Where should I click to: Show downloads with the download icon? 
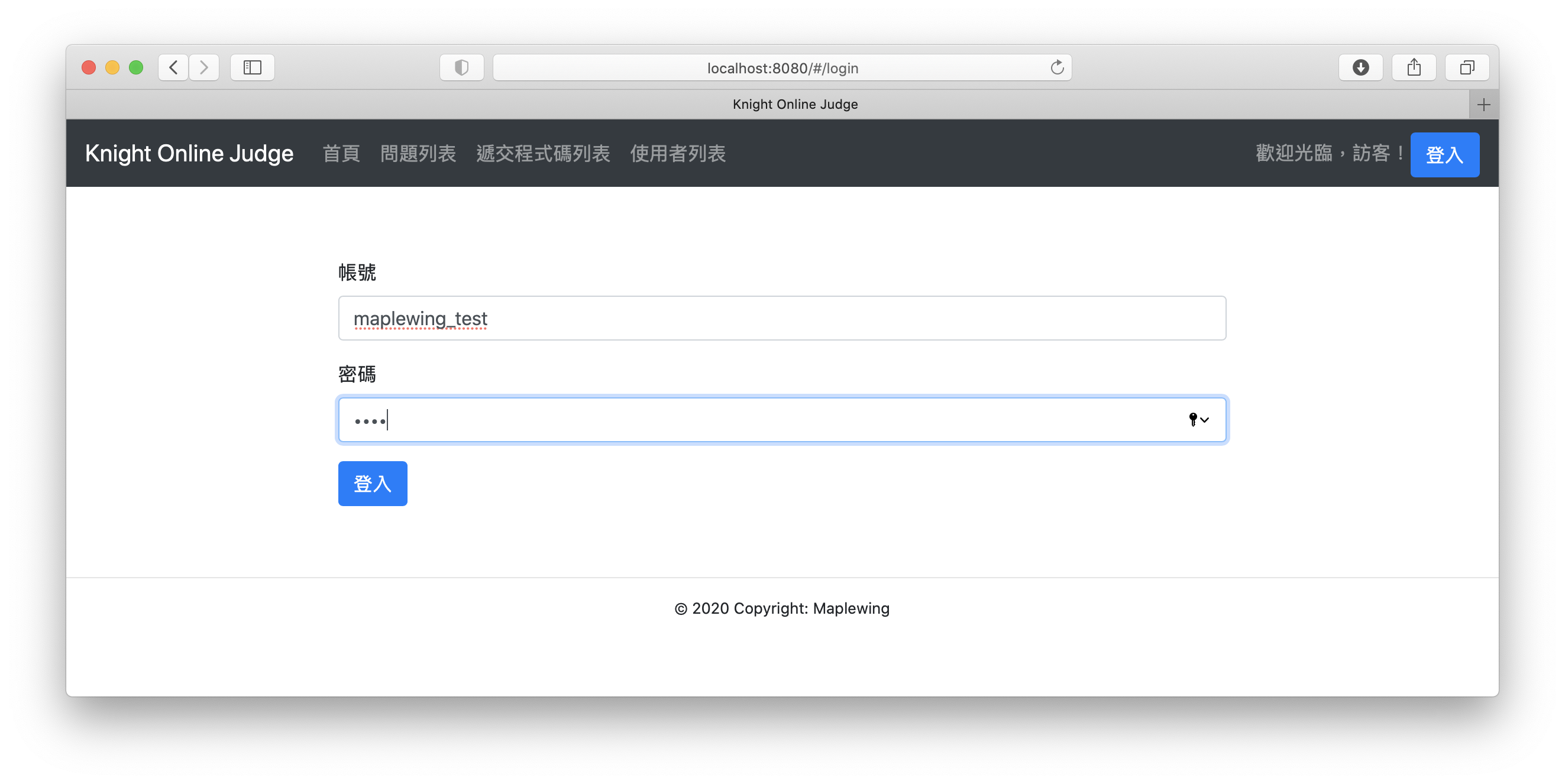[1361, 67]
